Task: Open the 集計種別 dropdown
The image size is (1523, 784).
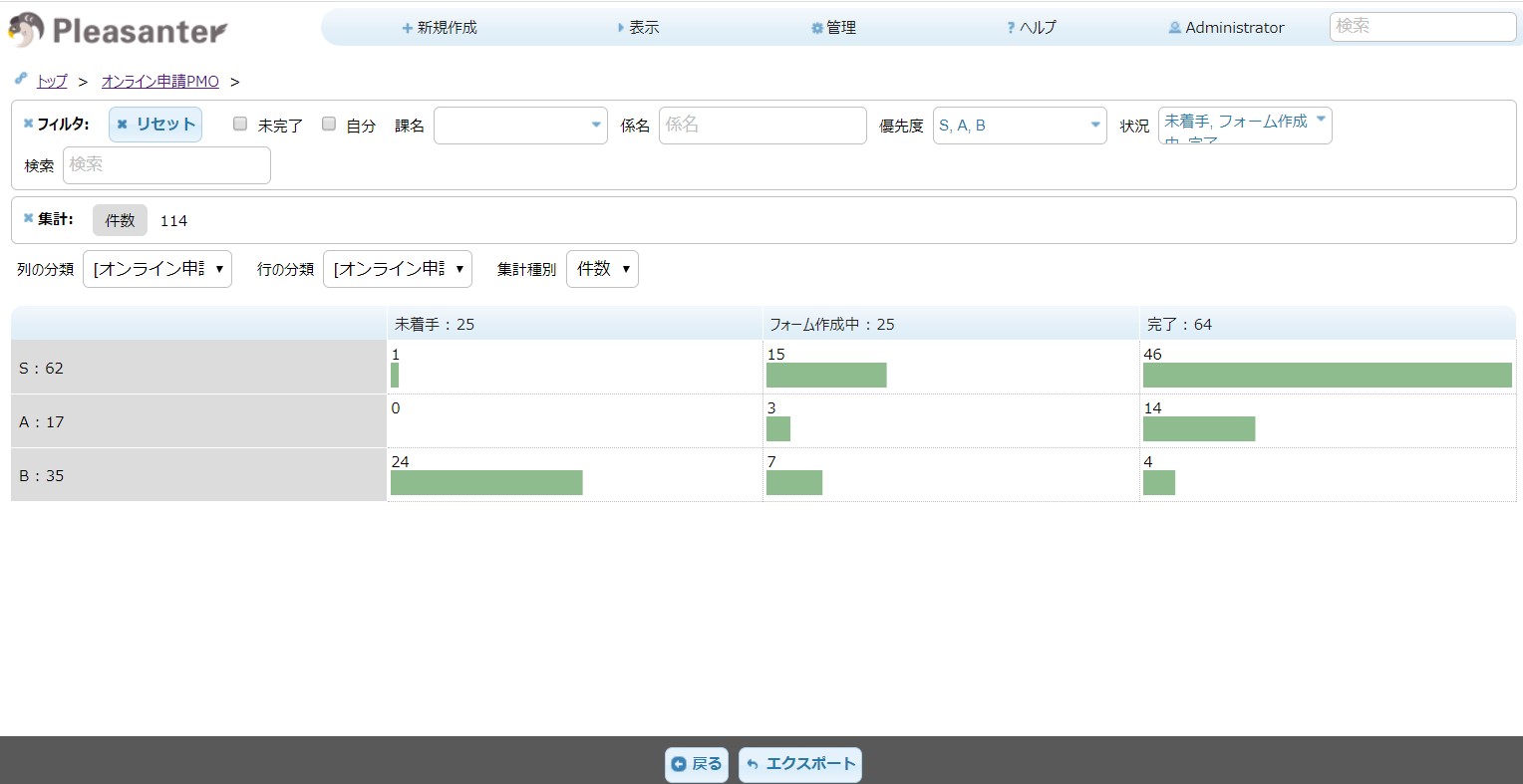Action: coord(602,269)
